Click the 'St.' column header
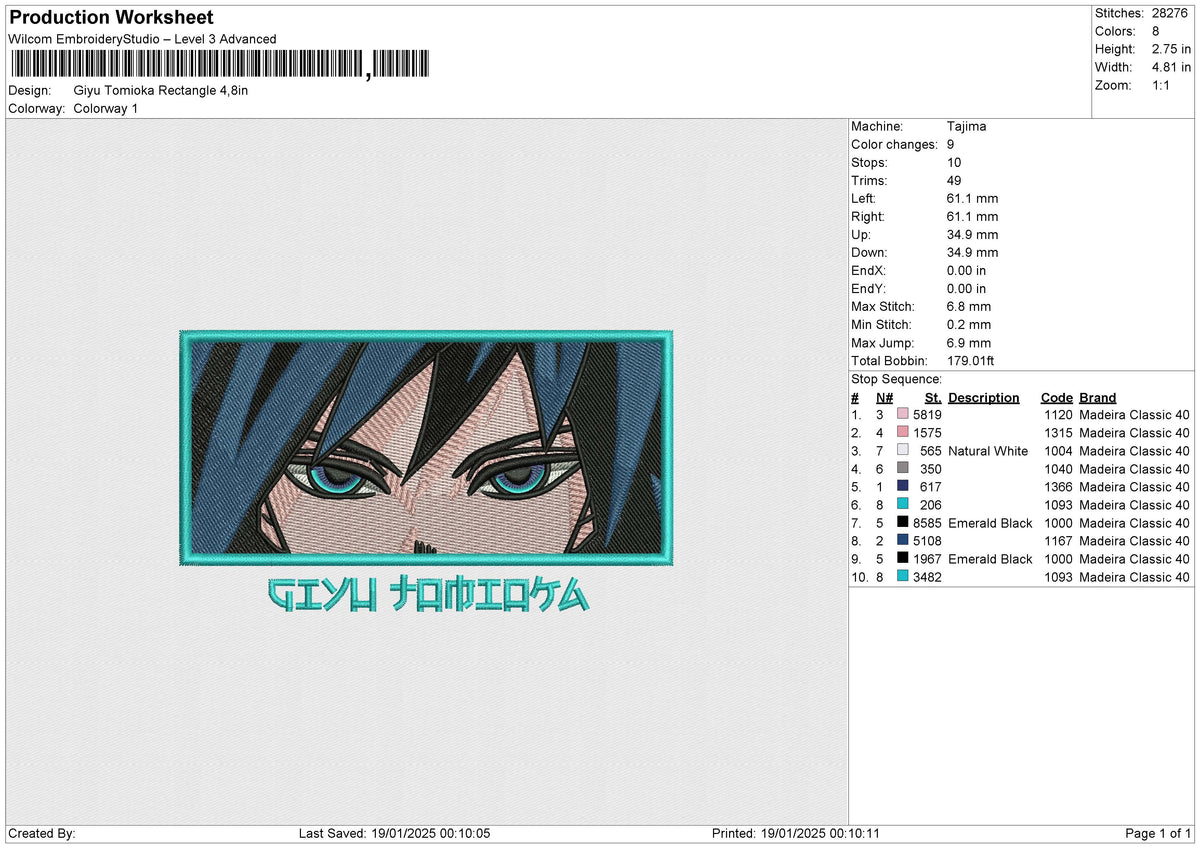The height and width of the screenshot is (848, 1200). click(x=933, y=397)
